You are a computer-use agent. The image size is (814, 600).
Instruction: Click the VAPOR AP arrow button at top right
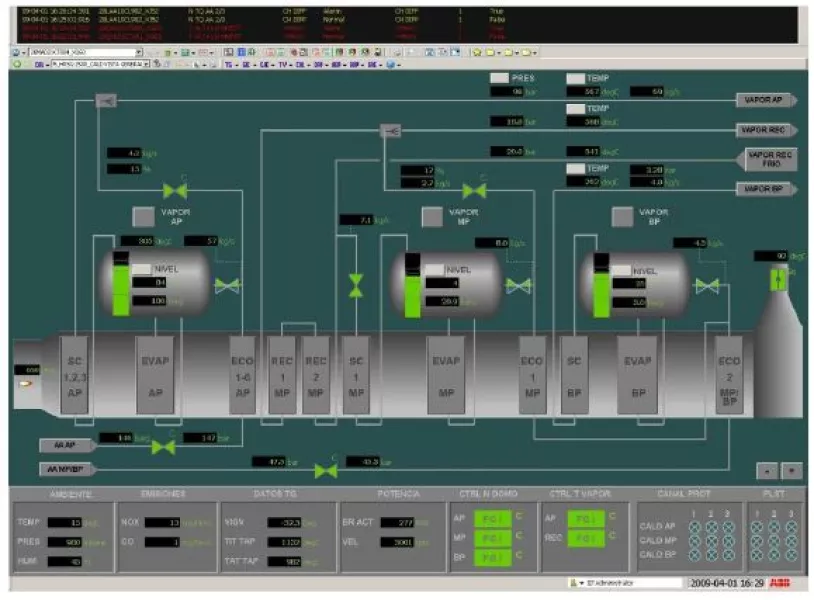[x=767, y=100]
